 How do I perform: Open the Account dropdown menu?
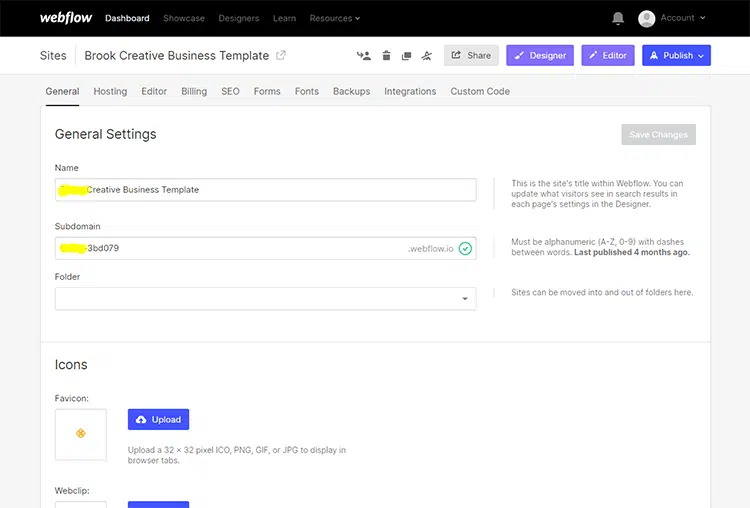tap(683, 18)
